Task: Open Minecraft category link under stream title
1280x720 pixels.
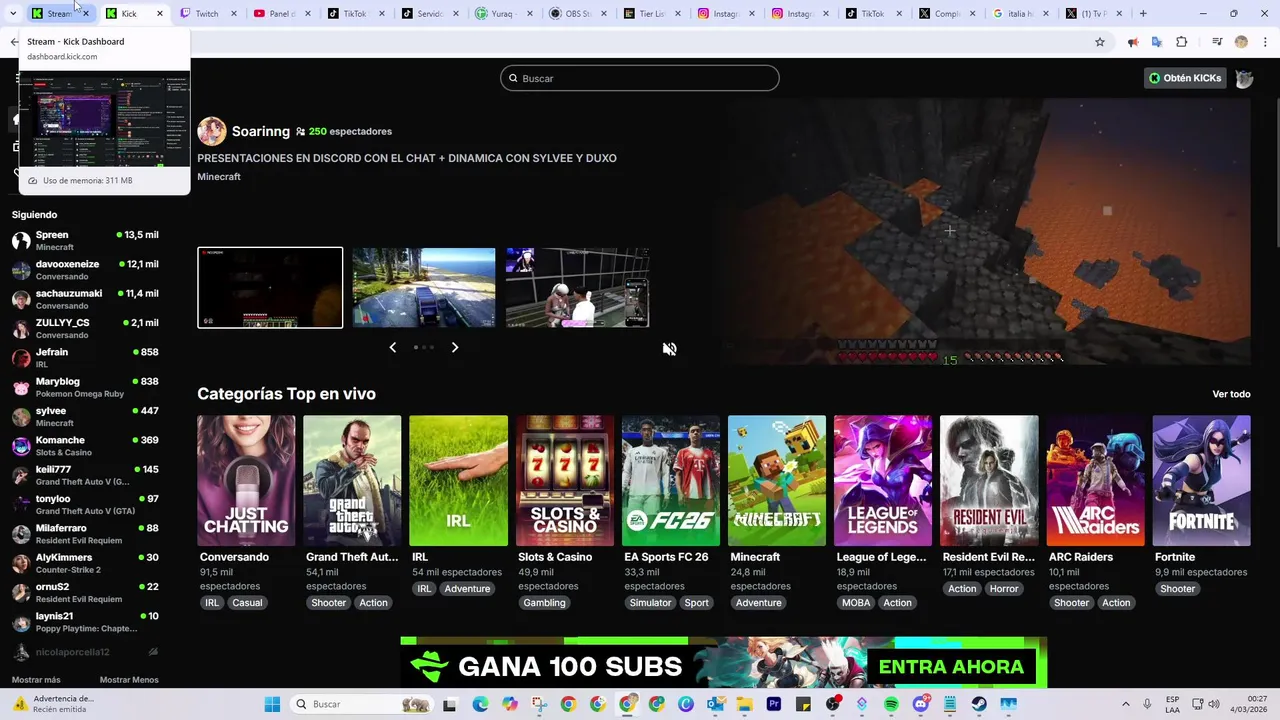Action: 219,176
